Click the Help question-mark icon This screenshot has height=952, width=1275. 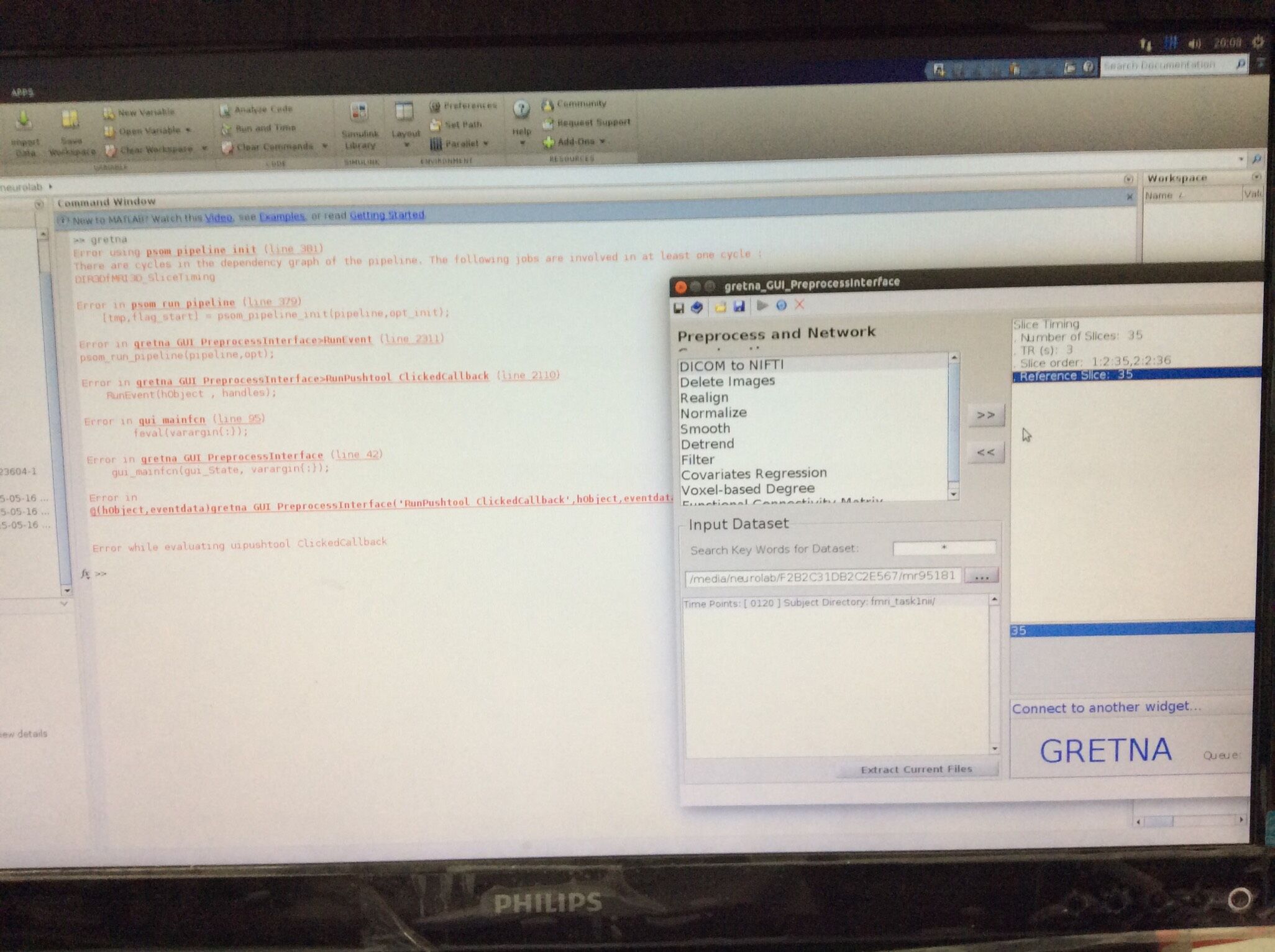click(x=521, y=110)
